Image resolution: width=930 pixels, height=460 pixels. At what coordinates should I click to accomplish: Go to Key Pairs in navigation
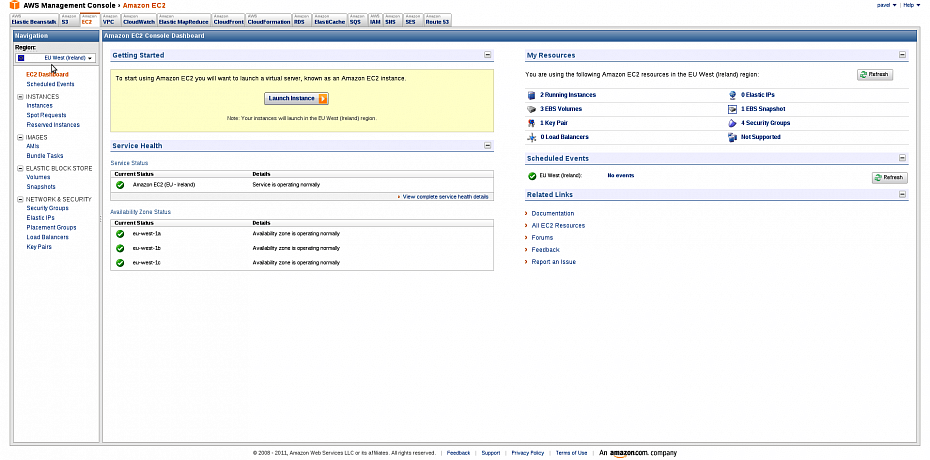pos(39,247)
